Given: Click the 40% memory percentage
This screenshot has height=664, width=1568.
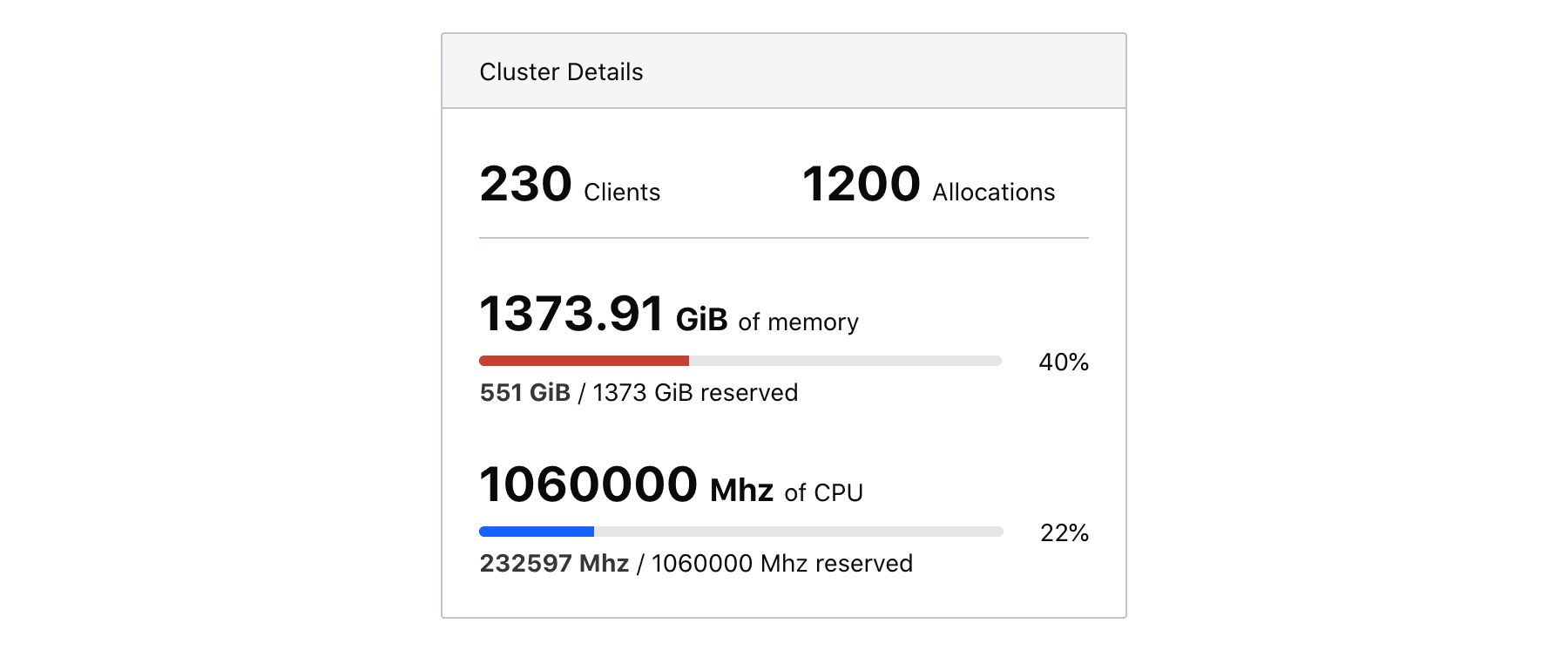Looking at the screenshot, I should point(1064,362).
